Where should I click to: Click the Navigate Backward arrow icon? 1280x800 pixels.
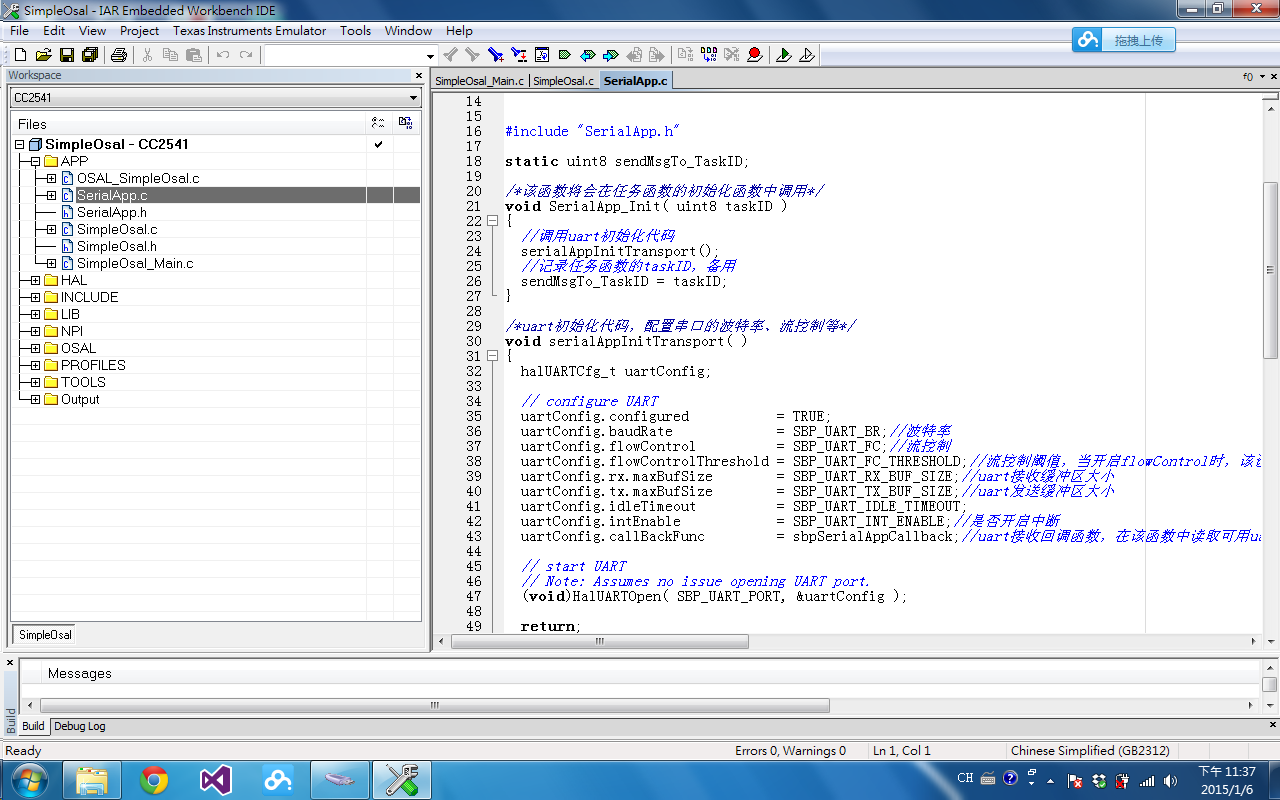588,55
